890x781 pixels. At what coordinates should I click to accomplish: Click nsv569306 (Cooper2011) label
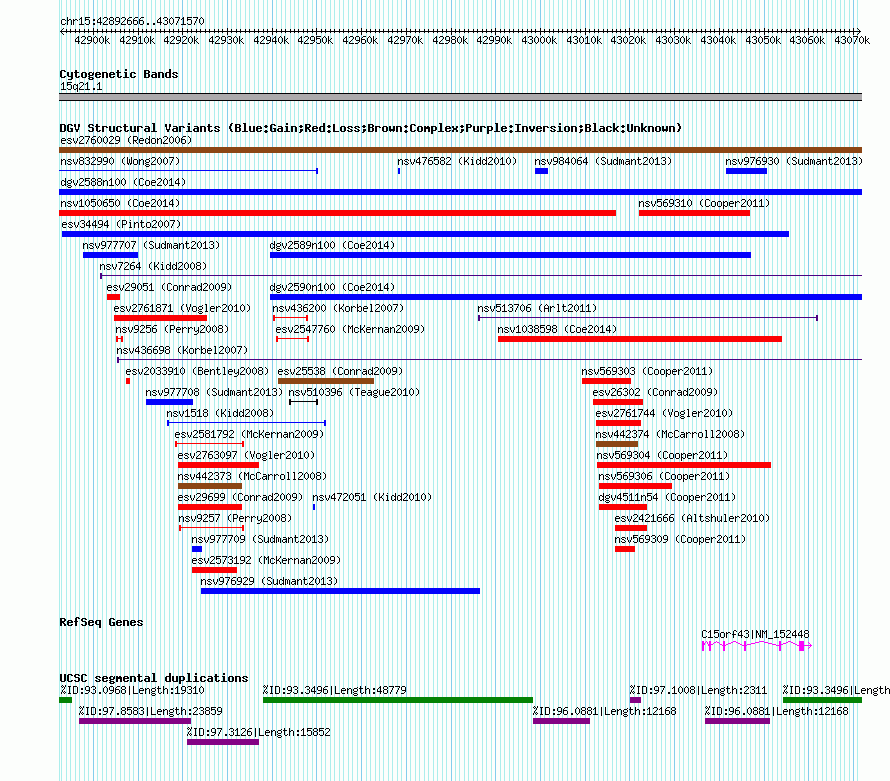point(664,476)
